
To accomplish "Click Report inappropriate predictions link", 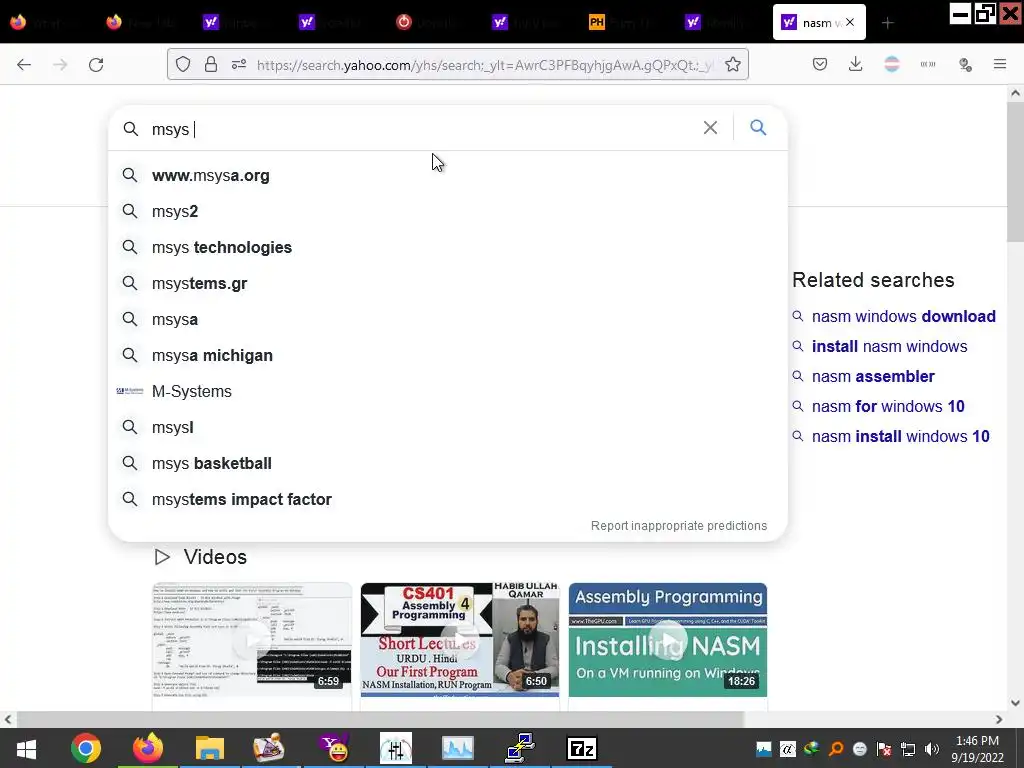I will tap(679, 526).
